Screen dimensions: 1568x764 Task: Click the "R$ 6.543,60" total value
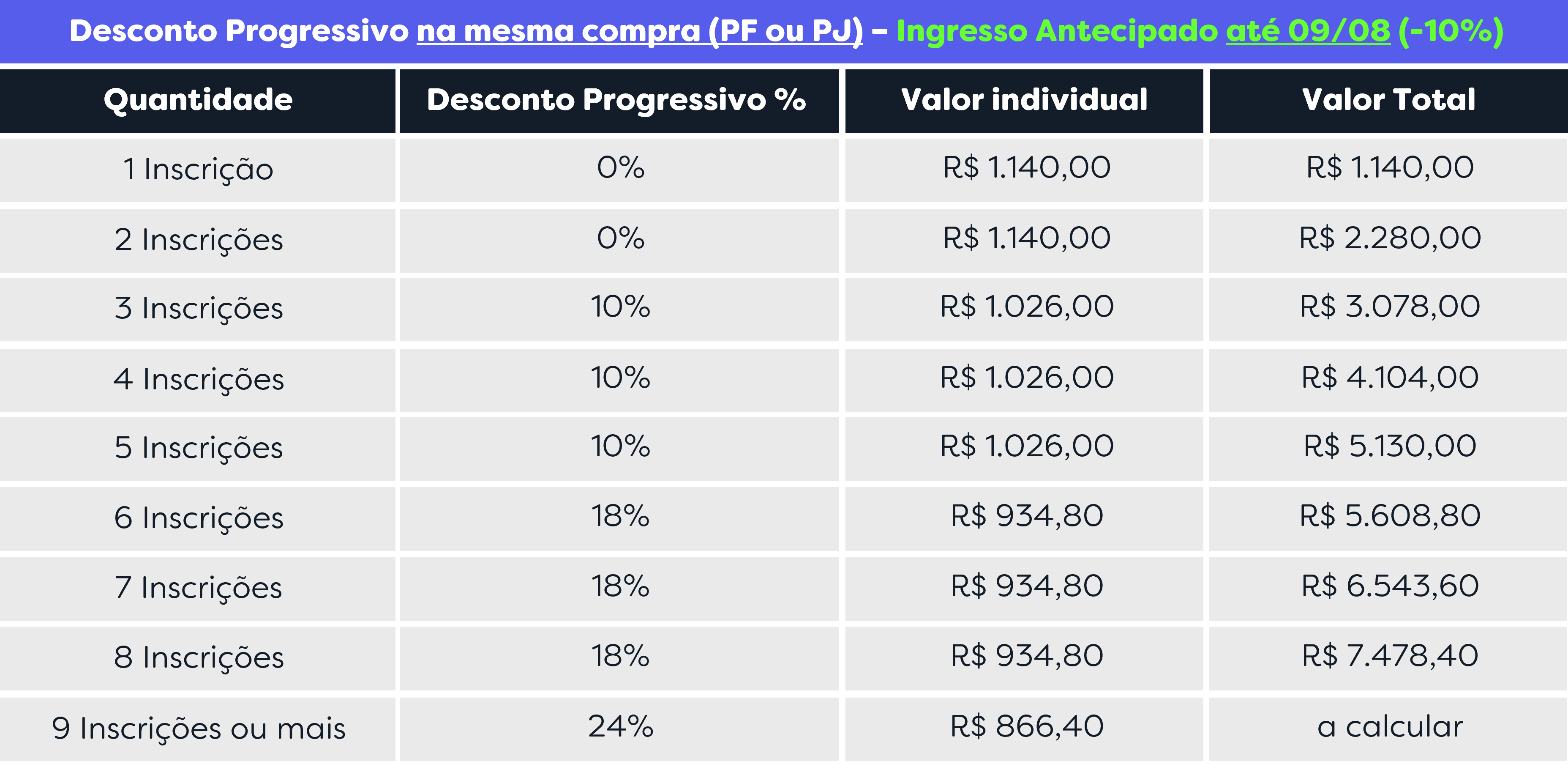1389,586
